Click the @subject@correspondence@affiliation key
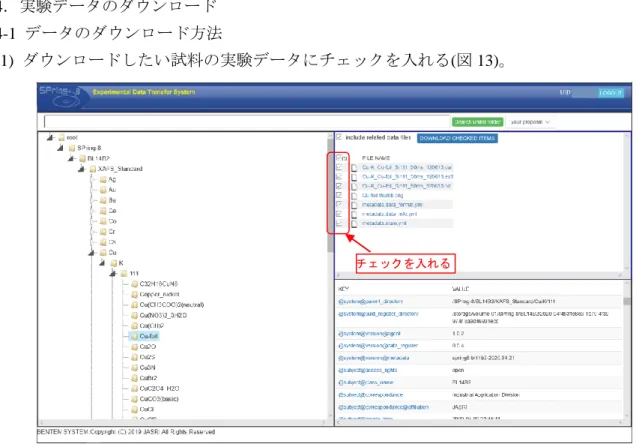This screenshot has width=639, height=447. (x=383, y=407)
